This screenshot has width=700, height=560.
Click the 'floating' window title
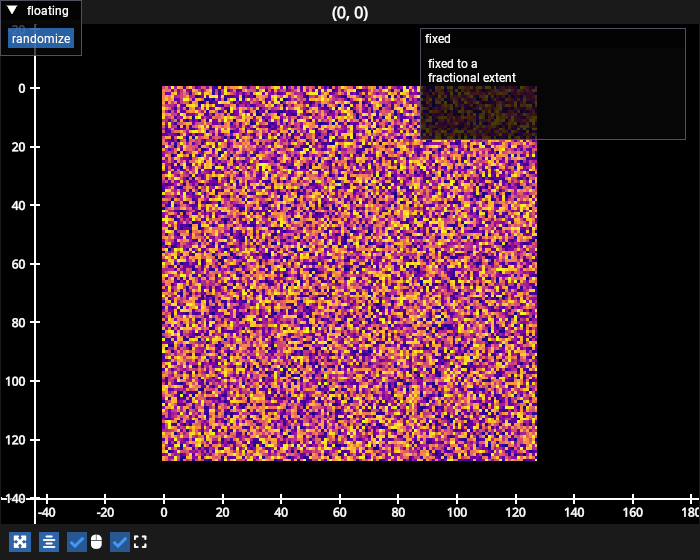(x=47, y=11)
